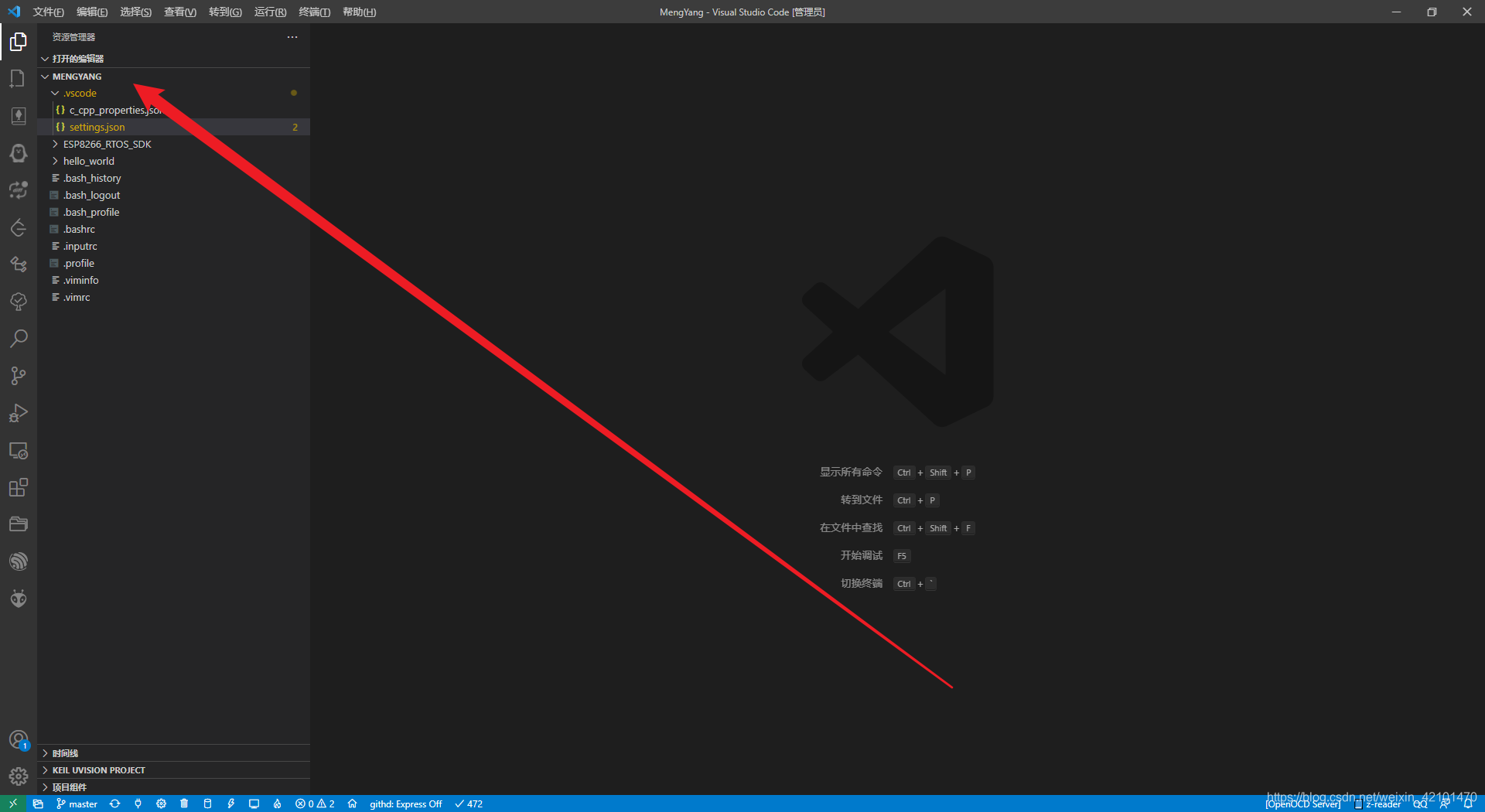
Task: Open the diff sync icon in activity bar
Action: (19, 190)
